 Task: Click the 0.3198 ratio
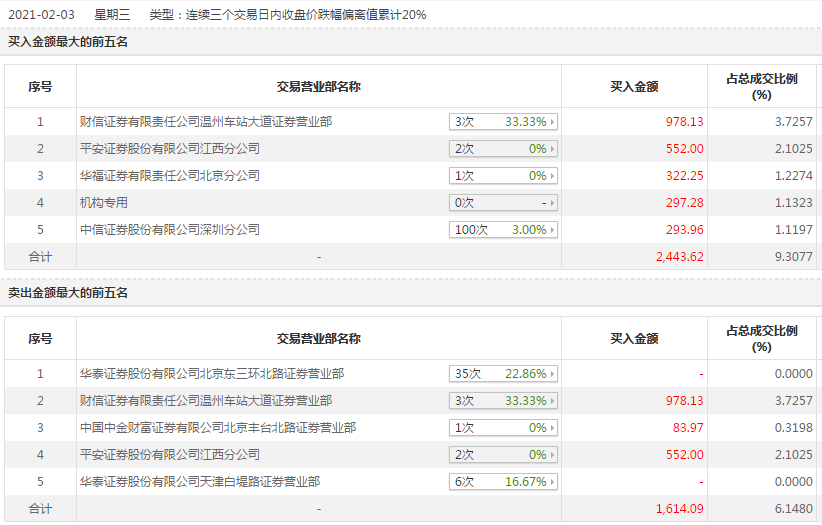coord(794,428)
